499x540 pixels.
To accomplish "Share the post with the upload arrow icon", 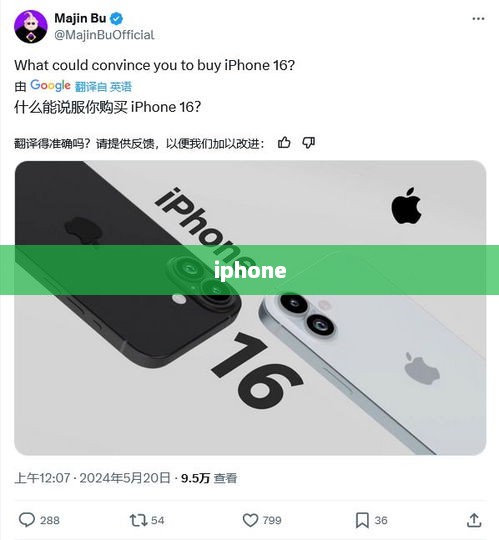I will coord(474,520).
